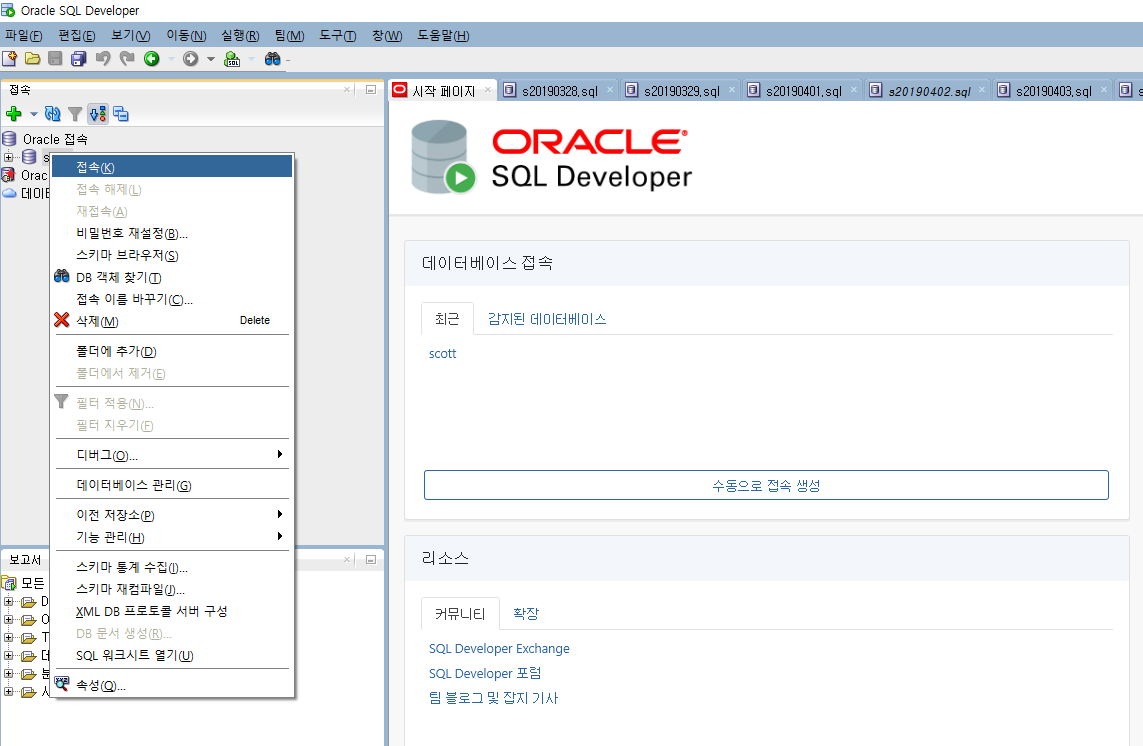Click the green plus New Connection icon
This screenshot has height=746, width=1143.
tap(13, 114)
